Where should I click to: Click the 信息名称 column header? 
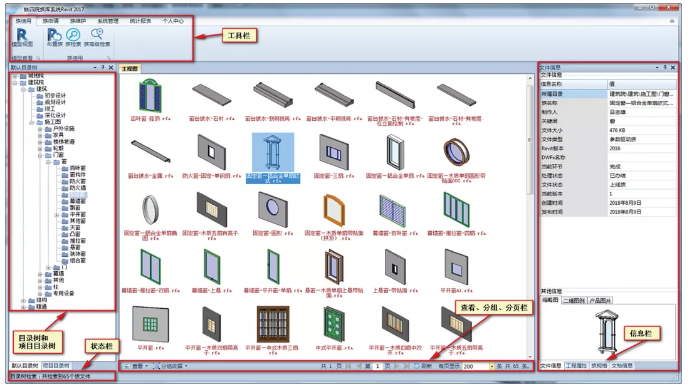573,84
